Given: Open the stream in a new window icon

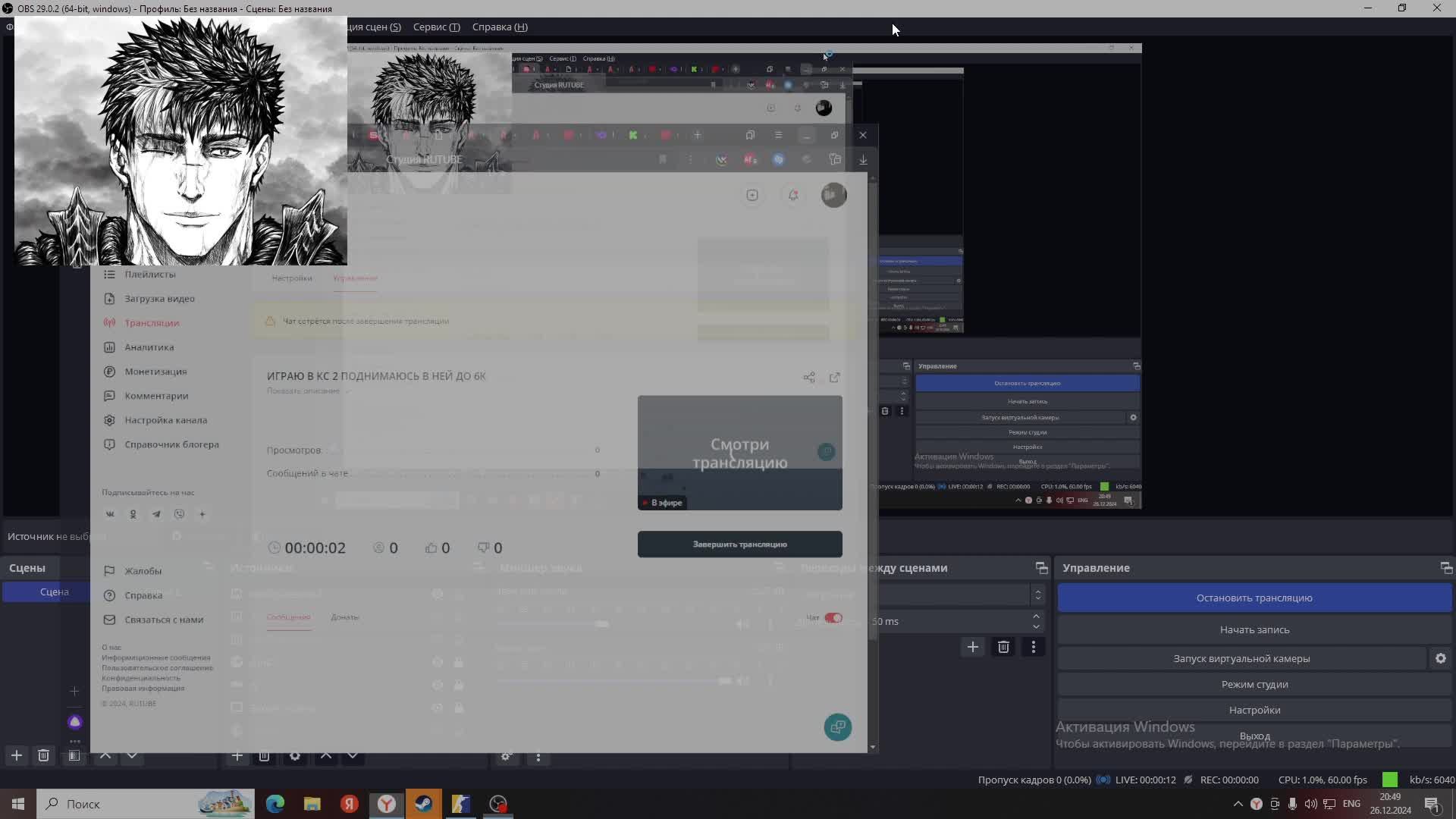Looking at the screenshot, I should click(x=835, y=378).
